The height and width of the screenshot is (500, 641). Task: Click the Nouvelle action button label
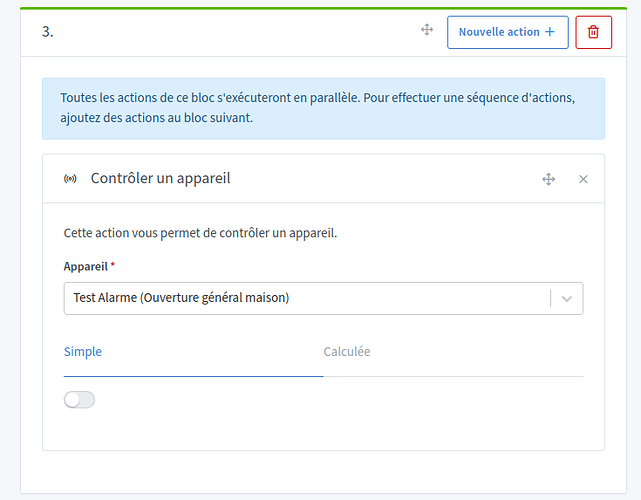pos(498,32)
